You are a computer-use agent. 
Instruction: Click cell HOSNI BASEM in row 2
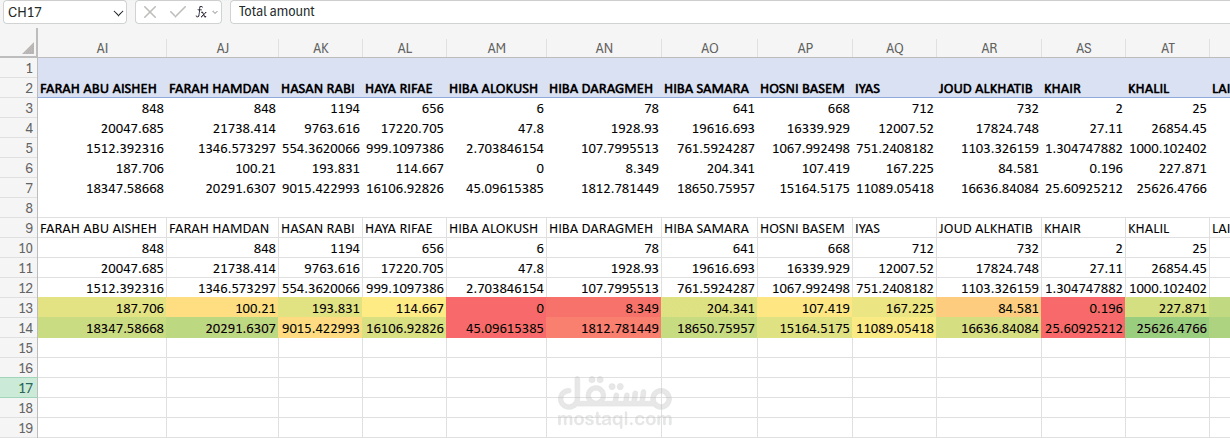[x=805, y=88]
